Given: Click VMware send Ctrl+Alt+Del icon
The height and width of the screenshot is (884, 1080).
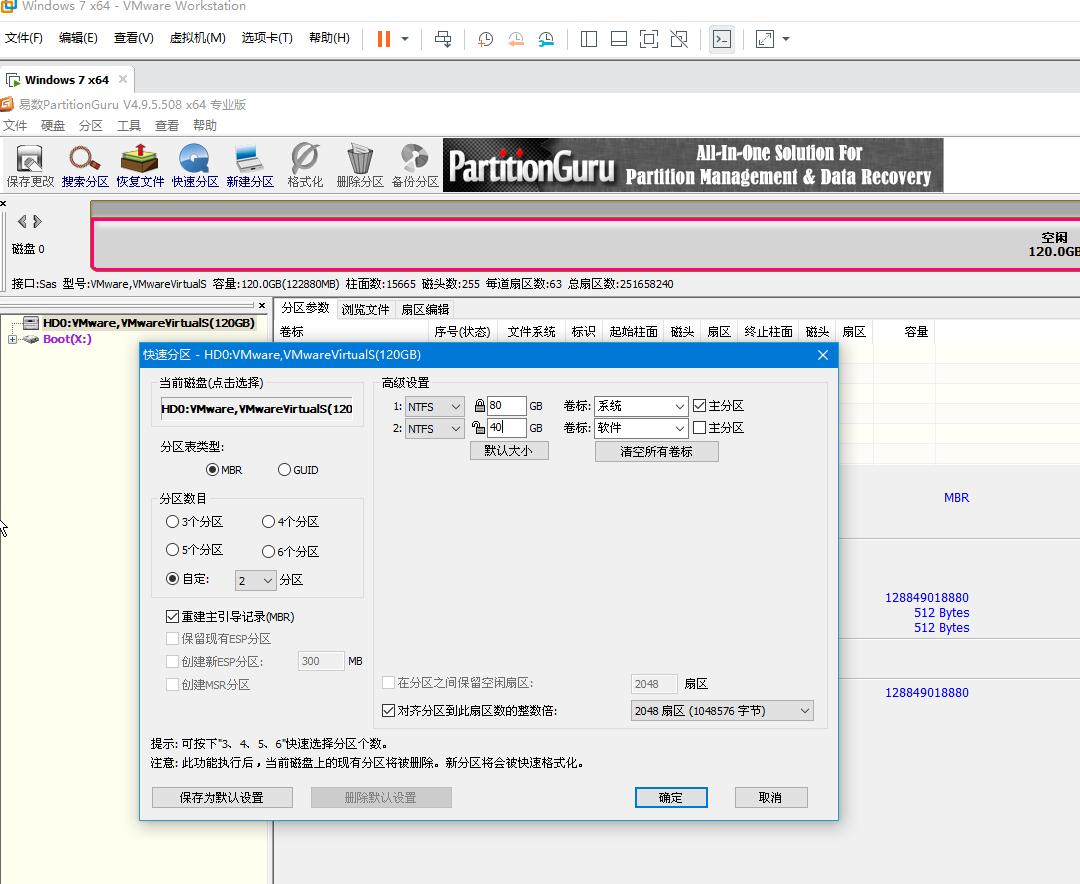Looking at the screenshot, I should click(x=443, y=39).
